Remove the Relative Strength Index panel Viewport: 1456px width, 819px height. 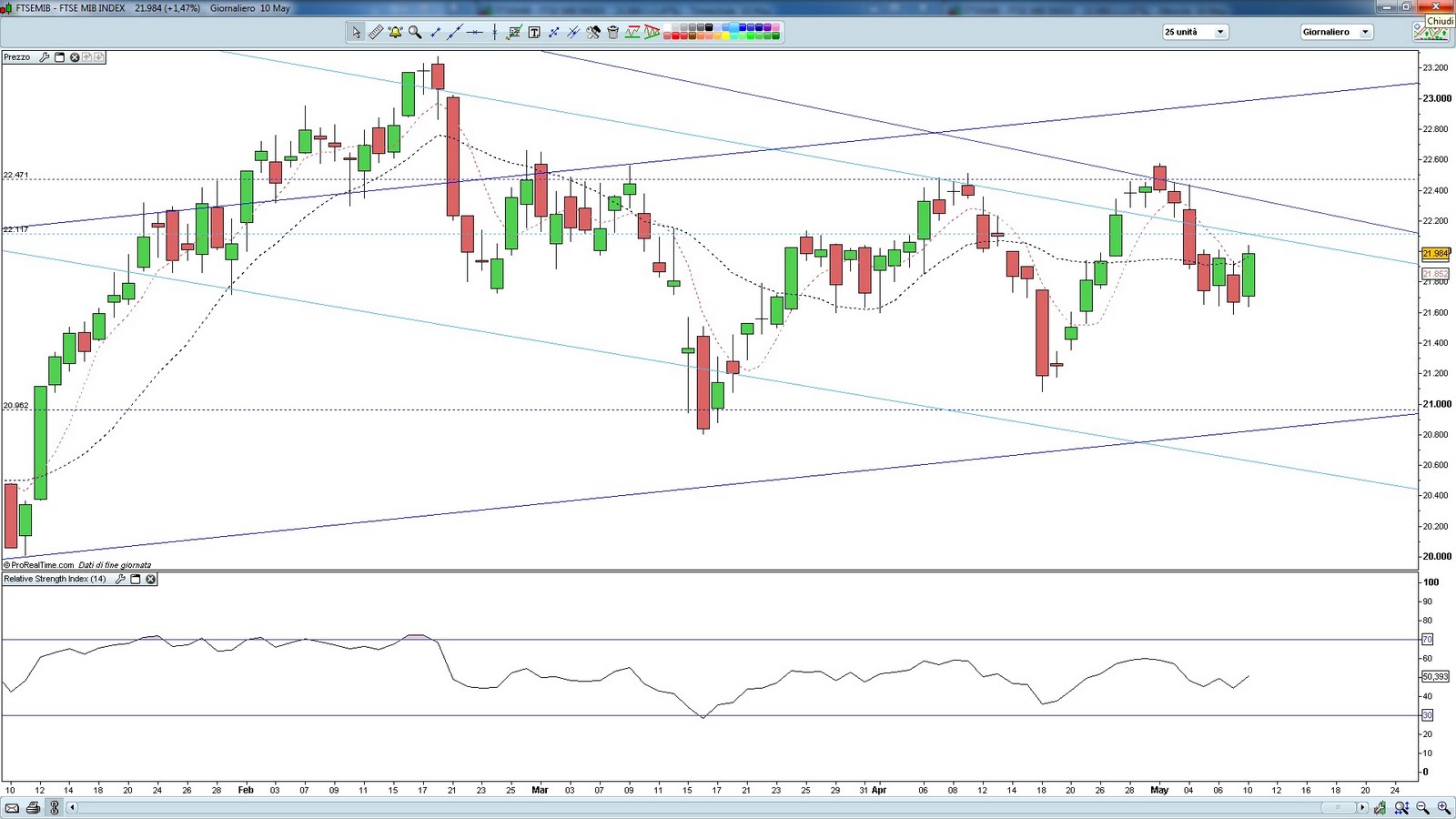point(151,579)
